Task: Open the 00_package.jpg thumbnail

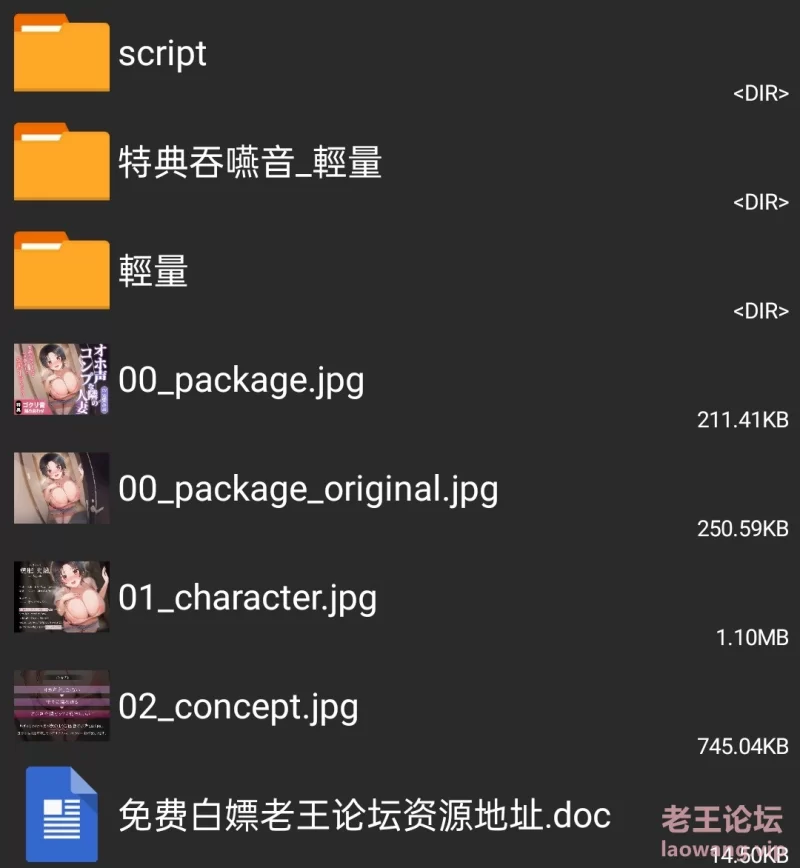Action: pyautogui.click(x=61, y=379)
